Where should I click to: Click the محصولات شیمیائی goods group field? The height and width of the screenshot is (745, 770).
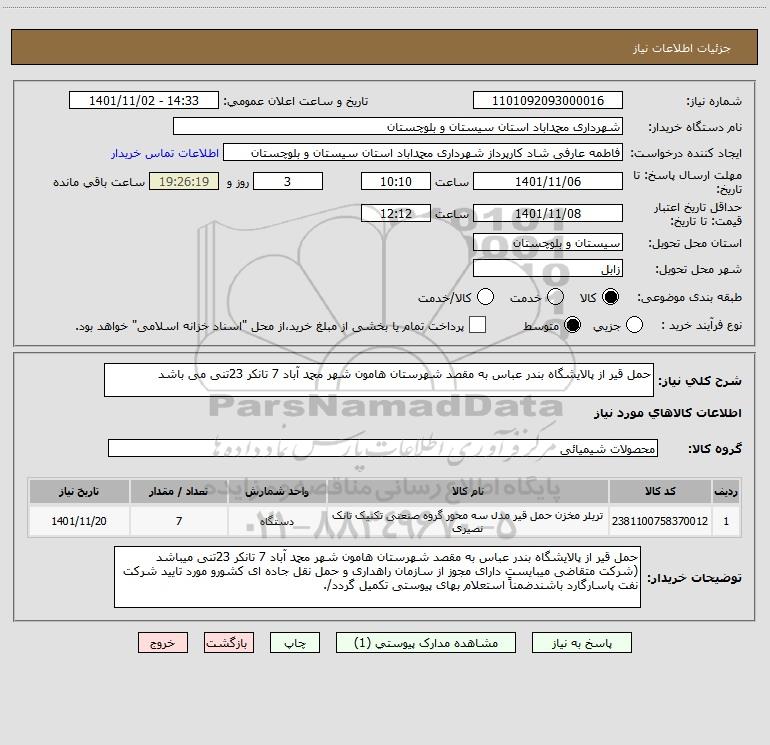tap(383, 448)
